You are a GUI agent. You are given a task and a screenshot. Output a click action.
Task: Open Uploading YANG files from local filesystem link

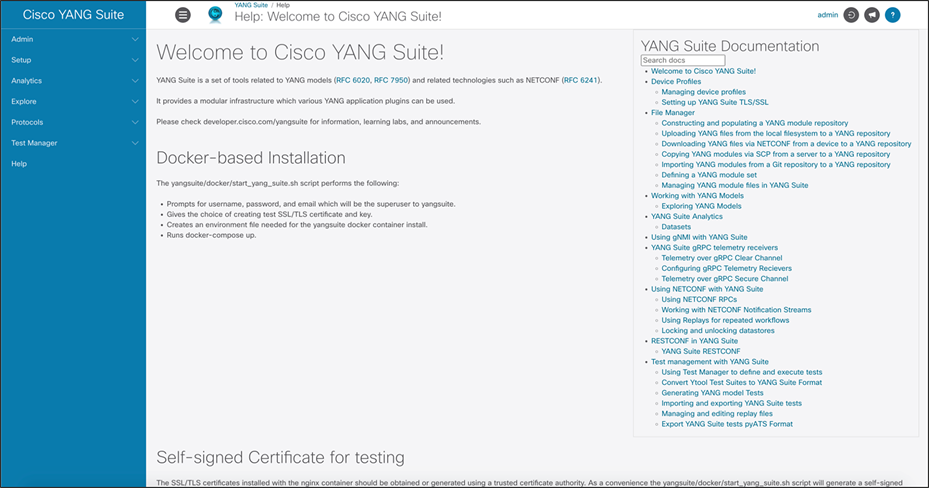click(x=776, y=133)
